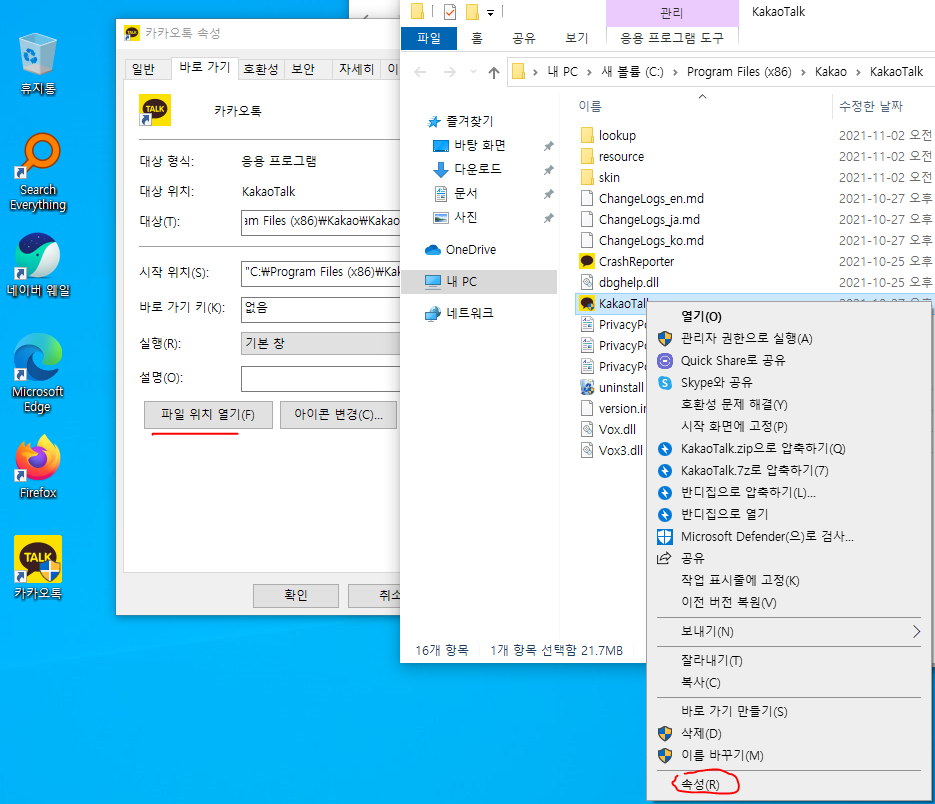Select the lookup folder
935x804 pixels.
coord(608,135)
